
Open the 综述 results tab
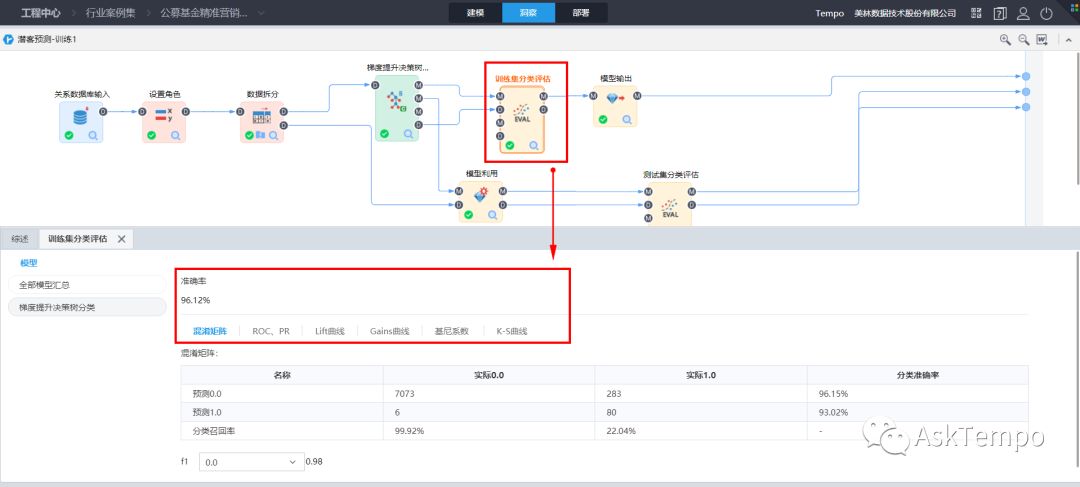pos(20,239)
